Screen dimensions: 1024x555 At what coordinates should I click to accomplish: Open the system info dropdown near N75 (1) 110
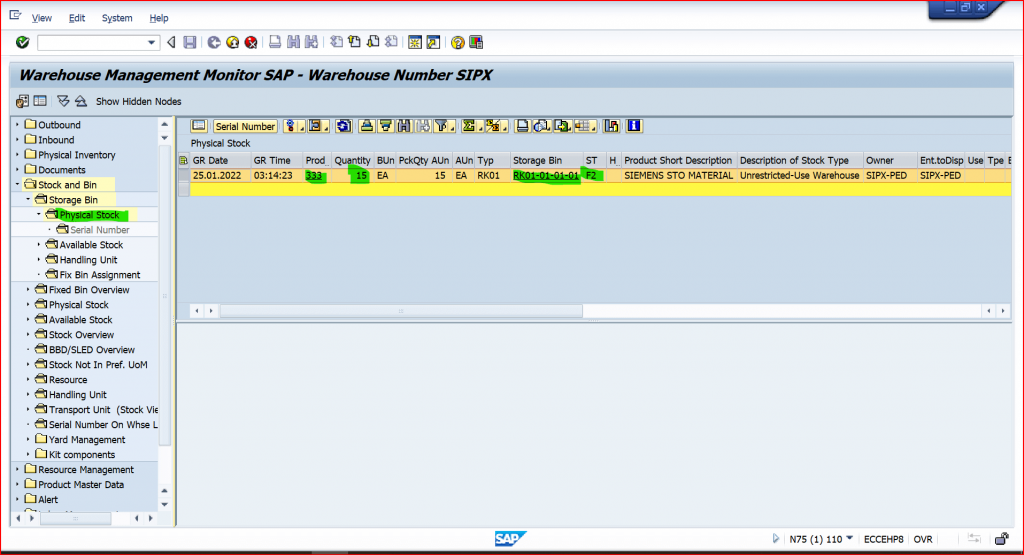click(x=850, y=539)
